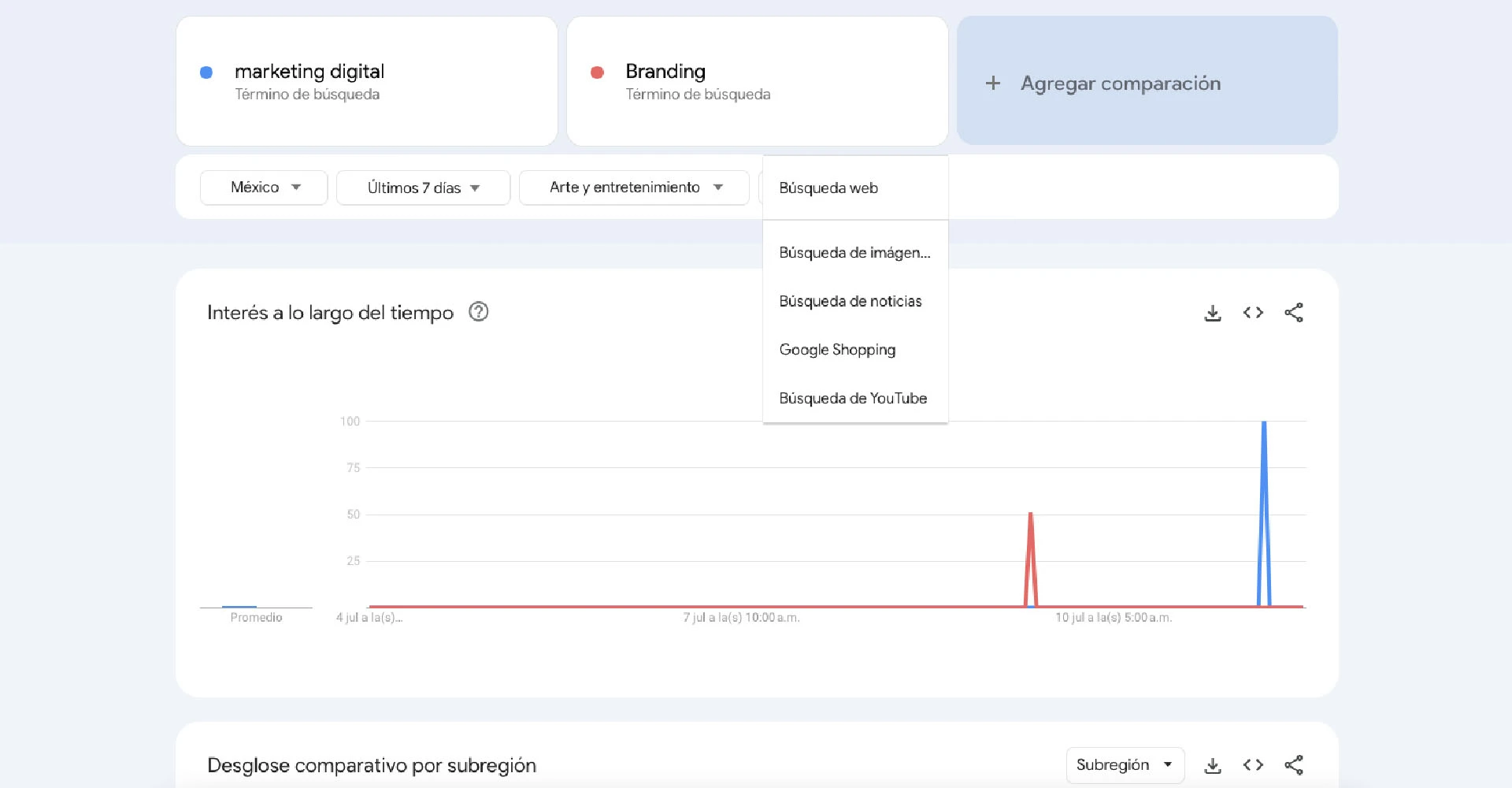The image size is (1512, 788).
Task: Download the subregion breakdown data
Action: coord(1213,765)
